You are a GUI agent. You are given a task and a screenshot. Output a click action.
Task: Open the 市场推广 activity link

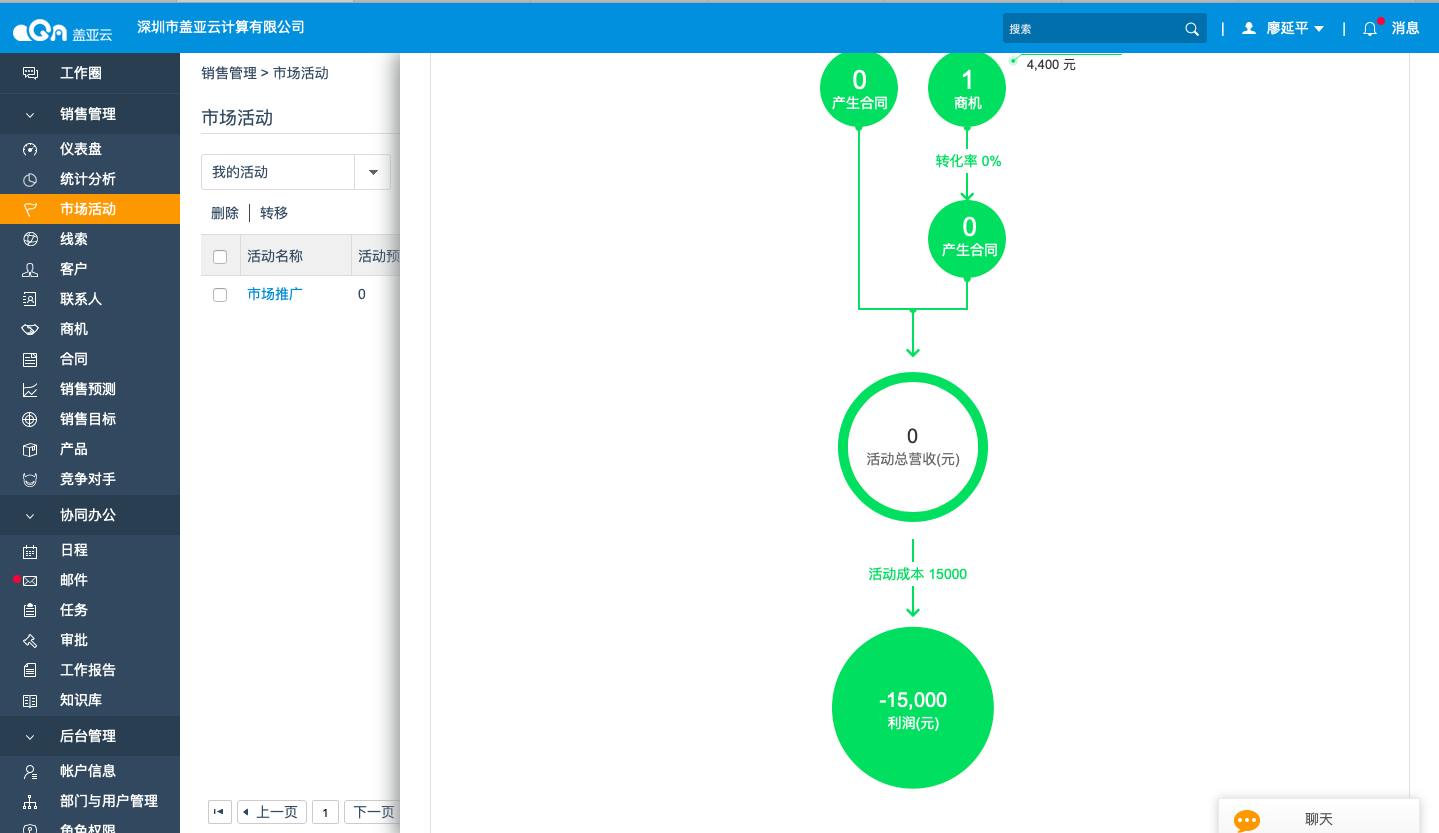click(275, 294)
